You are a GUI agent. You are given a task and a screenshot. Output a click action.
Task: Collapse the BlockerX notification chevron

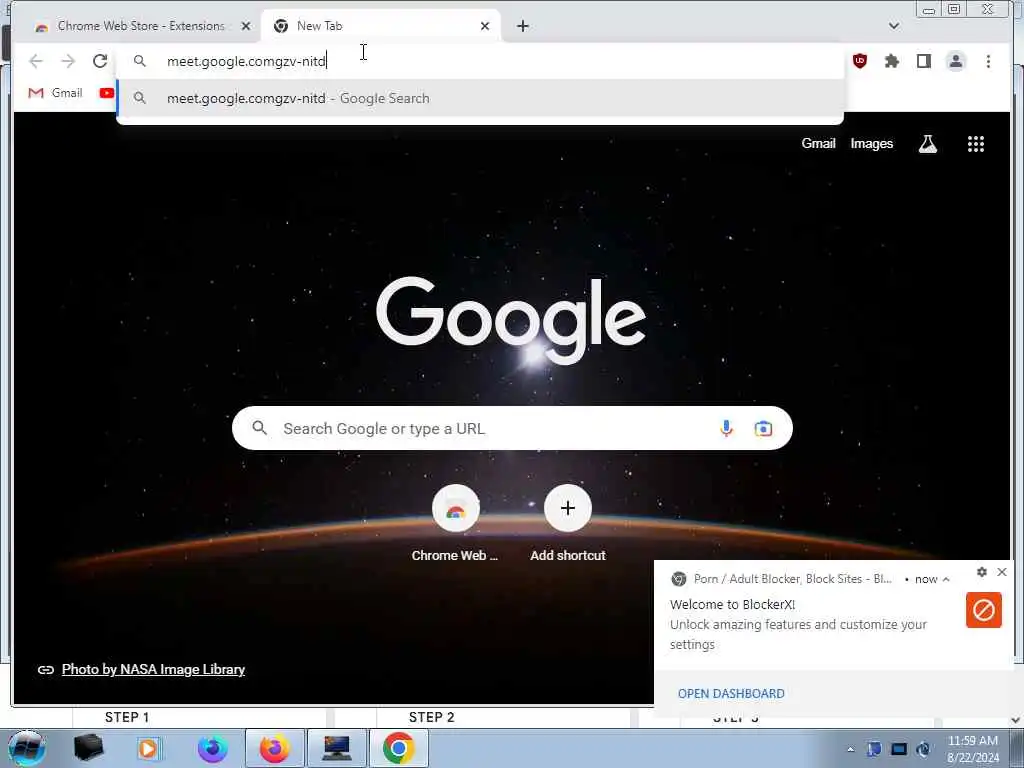tap(946, 579)
